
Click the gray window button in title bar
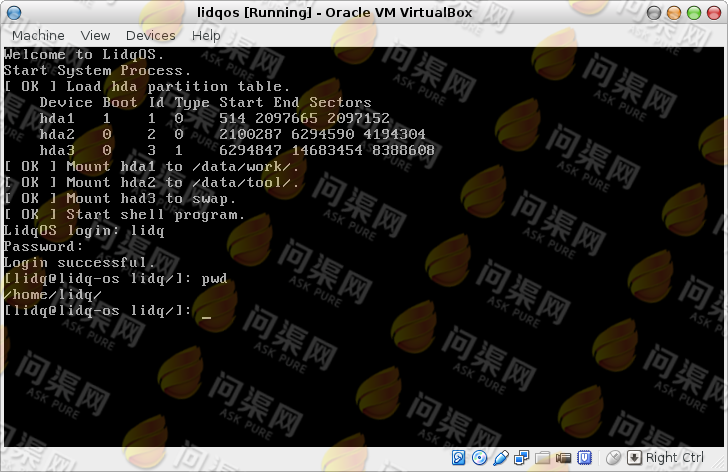pos(654,13)
